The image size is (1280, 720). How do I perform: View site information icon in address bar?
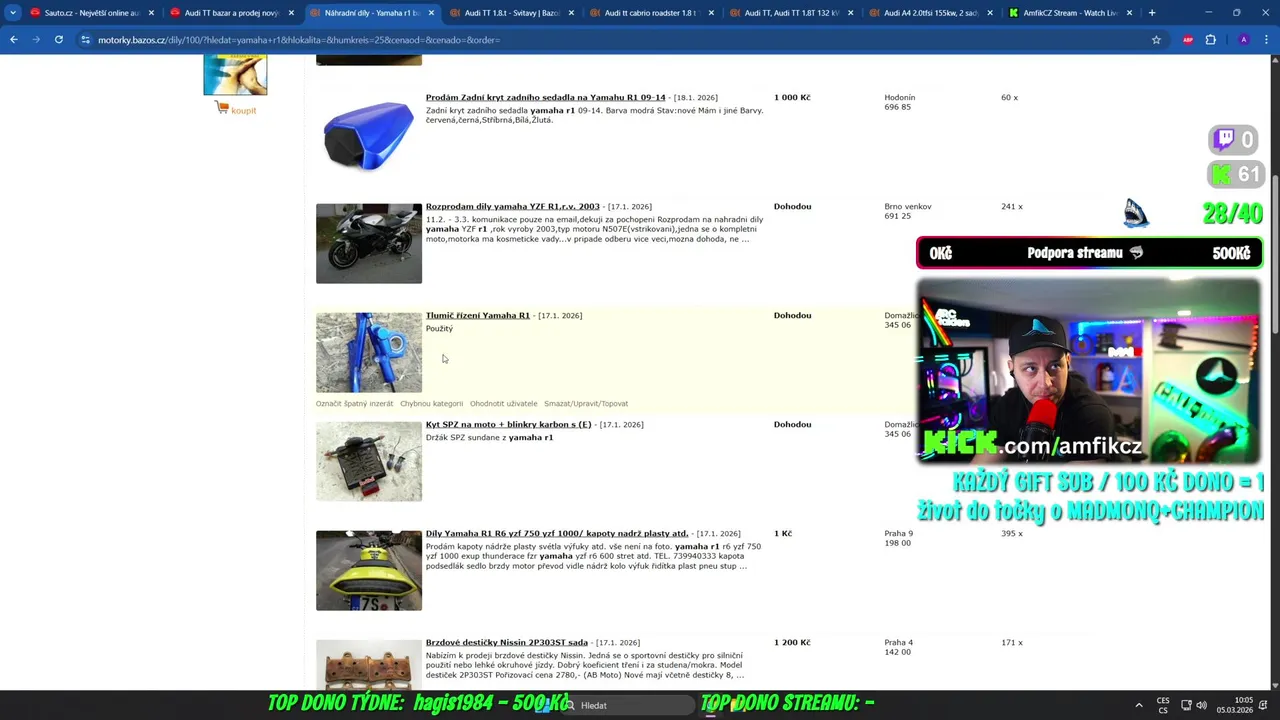pyautogui.click(x=86, y=40)
